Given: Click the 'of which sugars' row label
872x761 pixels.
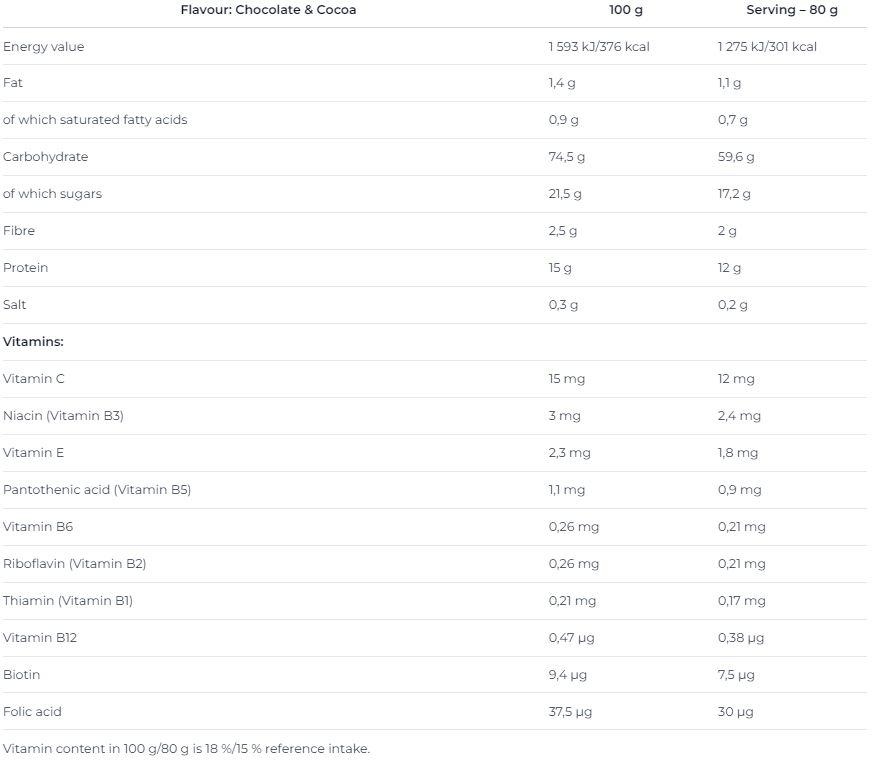Looking at the screenshot, I should (x=52, y=194).
